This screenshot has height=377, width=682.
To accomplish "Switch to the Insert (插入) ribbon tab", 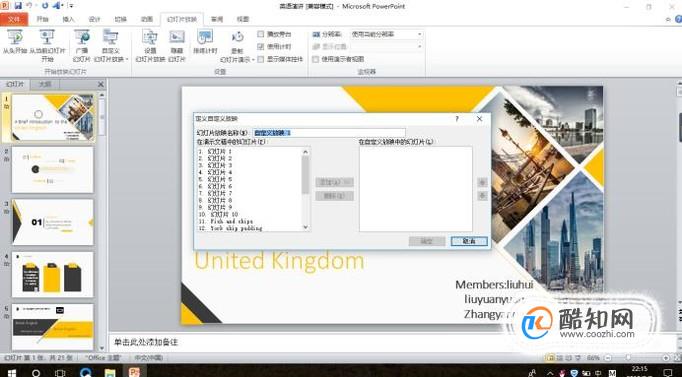I will 68,19.
